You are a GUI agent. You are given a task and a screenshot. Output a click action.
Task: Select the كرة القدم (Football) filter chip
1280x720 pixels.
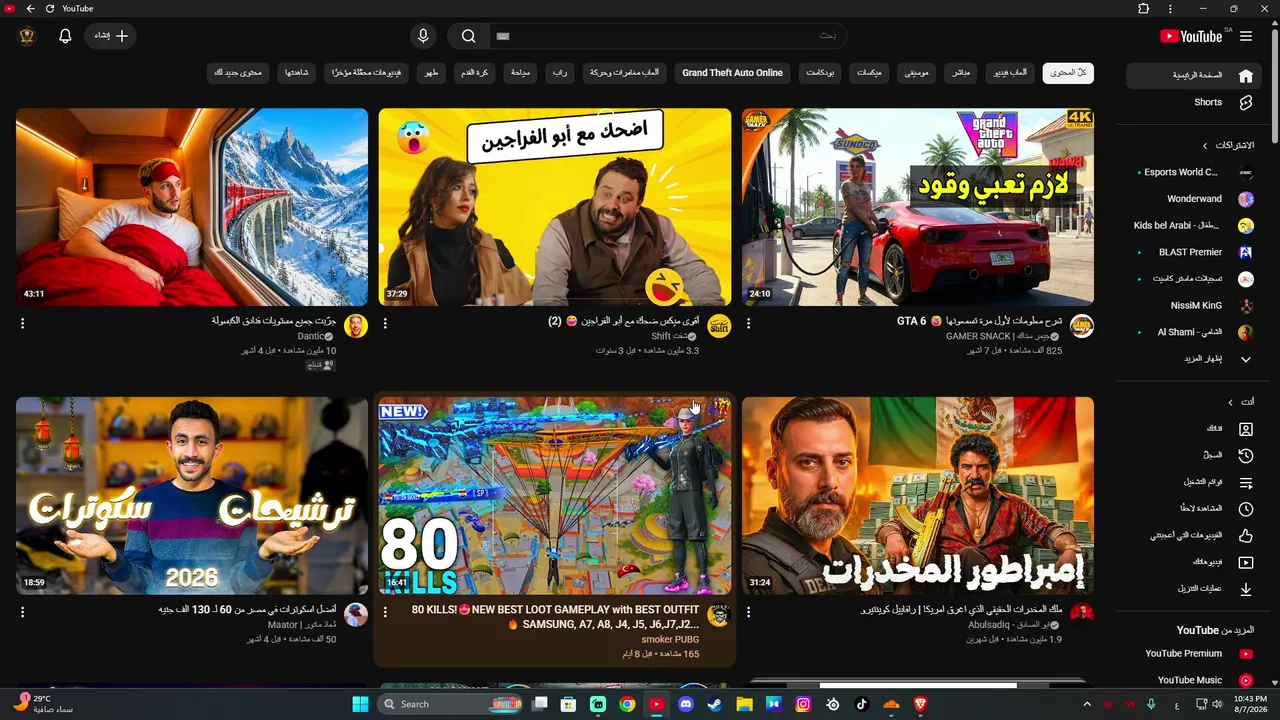coord(475,73)
